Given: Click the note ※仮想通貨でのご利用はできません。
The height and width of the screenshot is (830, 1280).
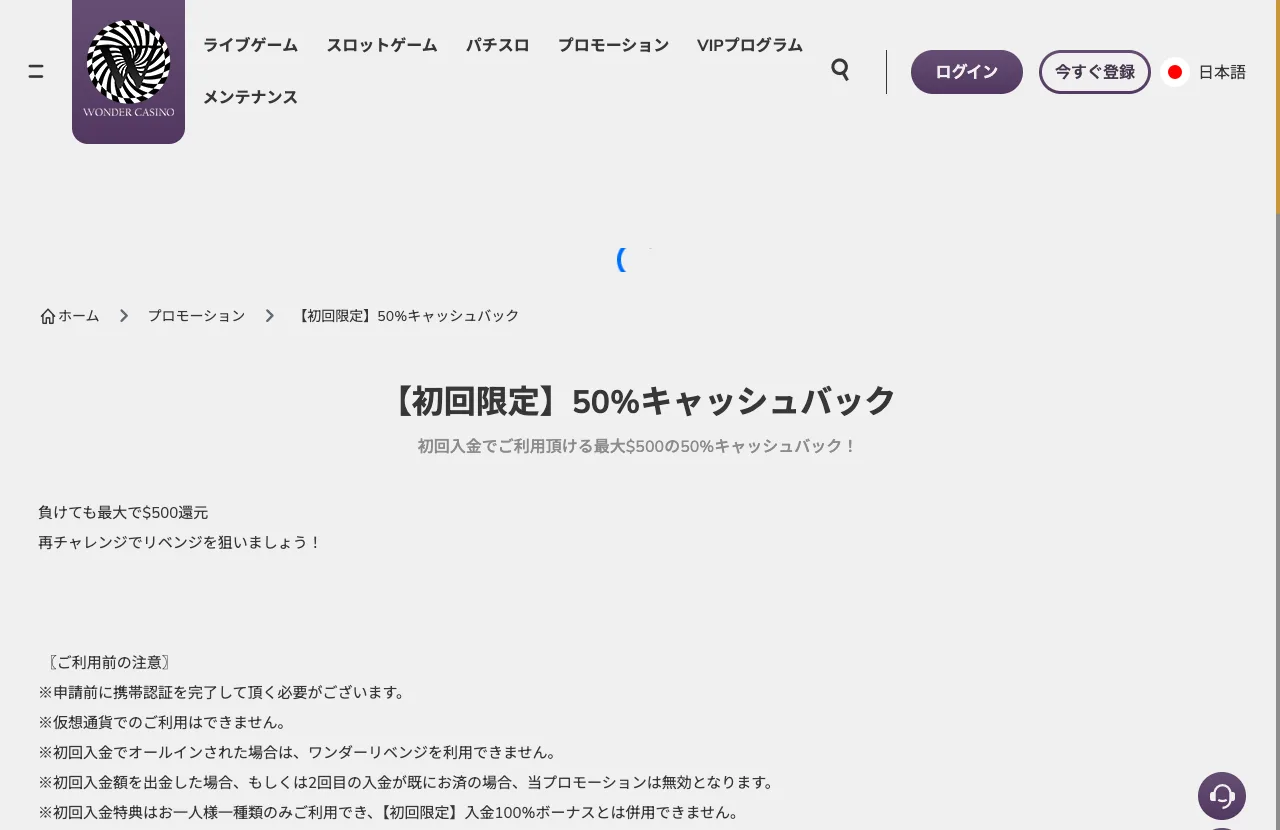Looking at the screenshot, I should click(164, 722).
